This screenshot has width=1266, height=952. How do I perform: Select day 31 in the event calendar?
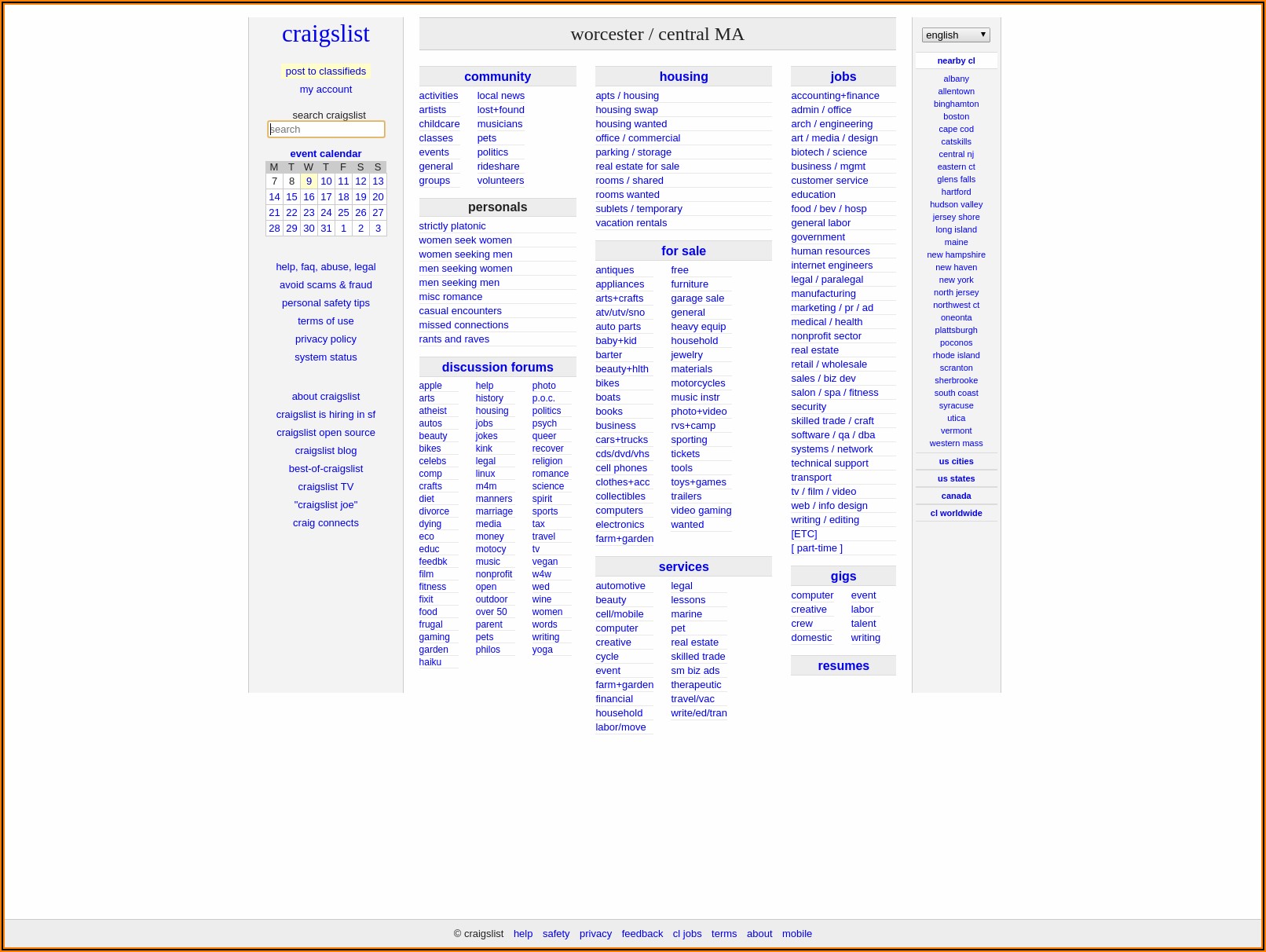pos(326,228)
